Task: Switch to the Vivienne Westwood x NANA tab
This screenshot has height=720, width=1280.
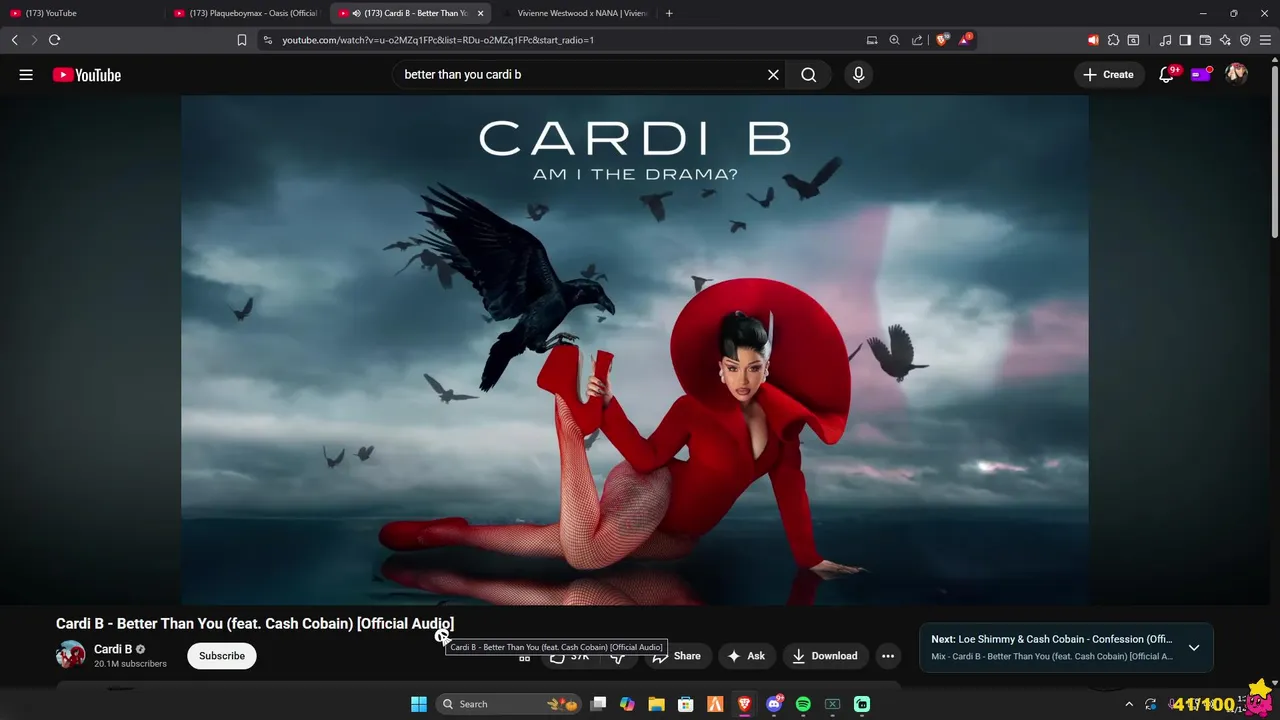Action: (x=574, y=13)
